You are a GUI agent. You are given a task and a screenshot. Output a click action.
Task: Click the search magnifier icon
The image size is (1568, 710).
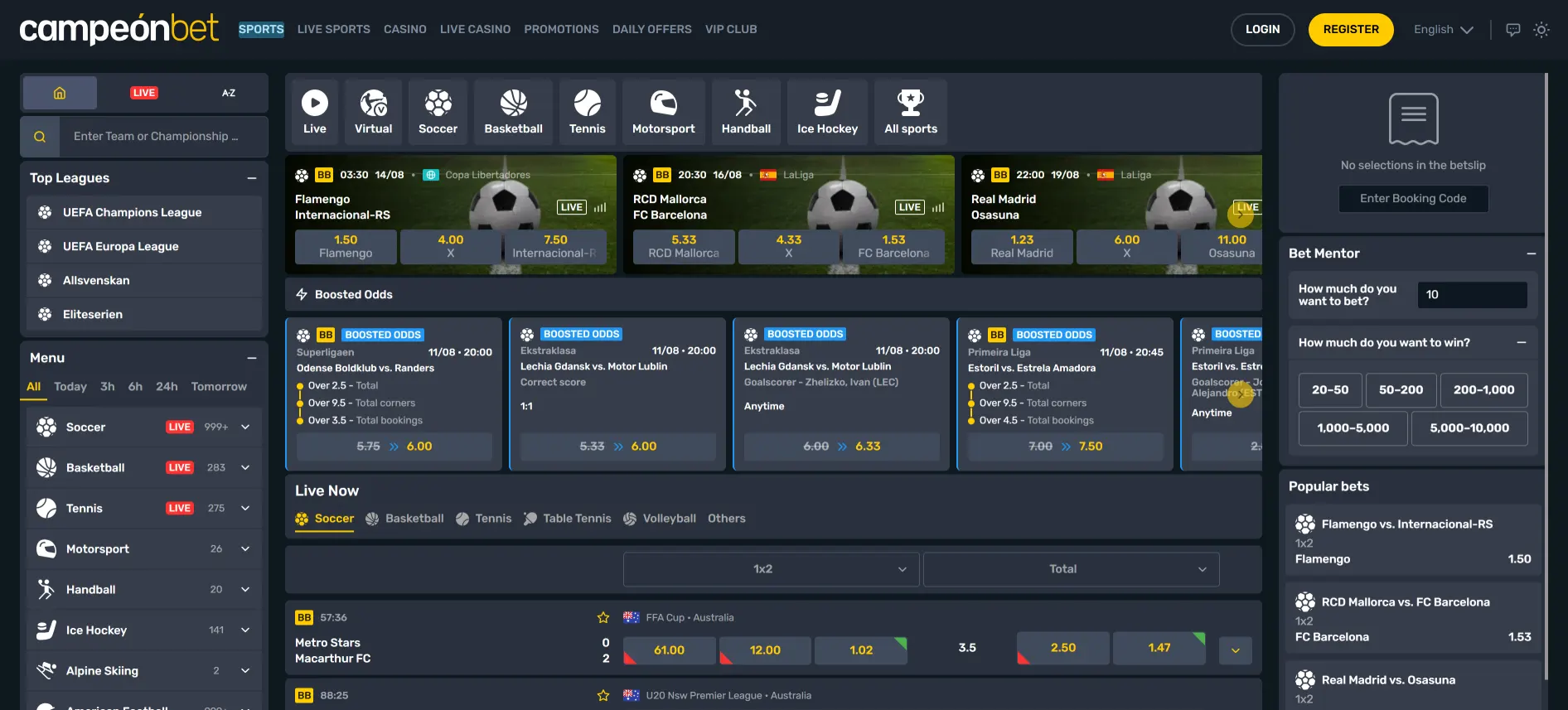[40, 137]
